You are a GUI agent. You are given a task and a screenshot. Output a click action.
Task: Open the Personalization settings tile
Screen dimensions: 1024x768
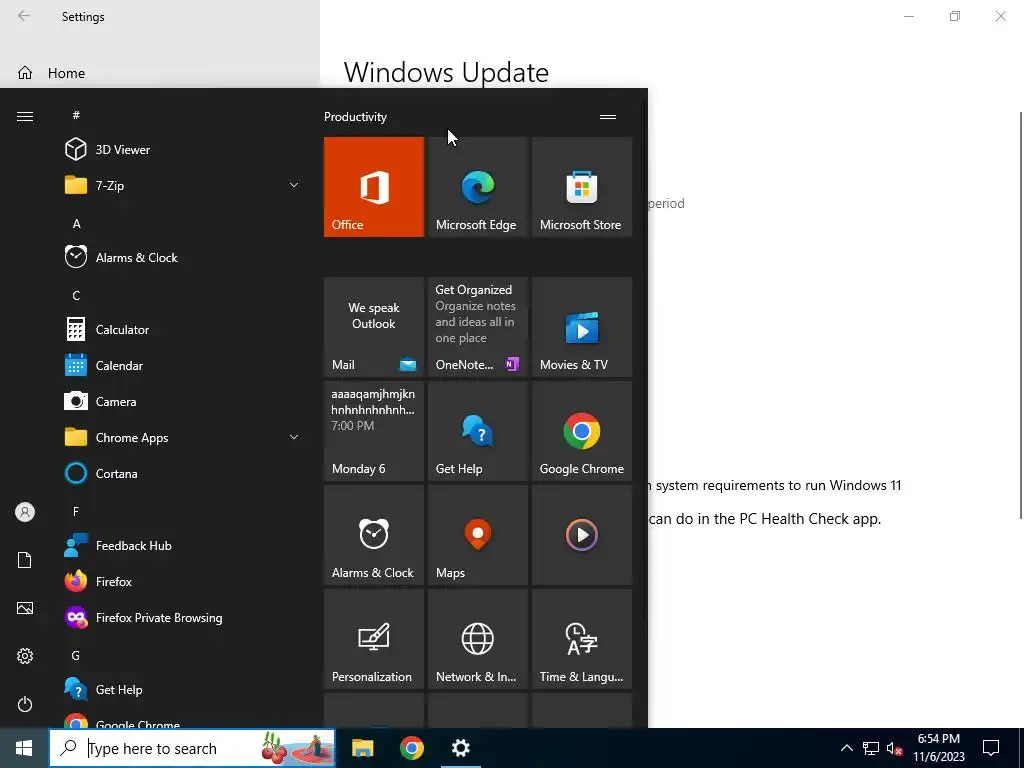point(374,639)
